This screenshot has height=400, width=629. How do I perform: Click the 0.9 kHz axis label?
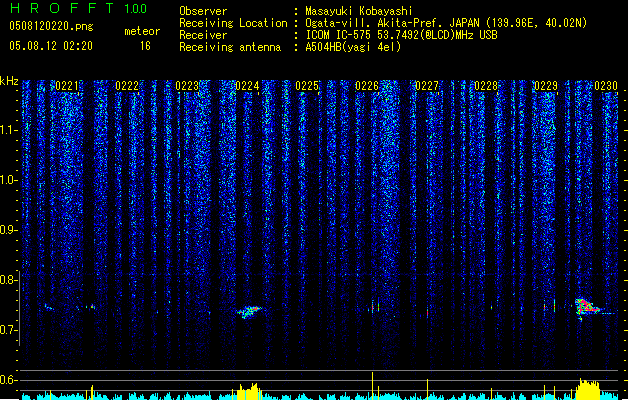point(9,230)
